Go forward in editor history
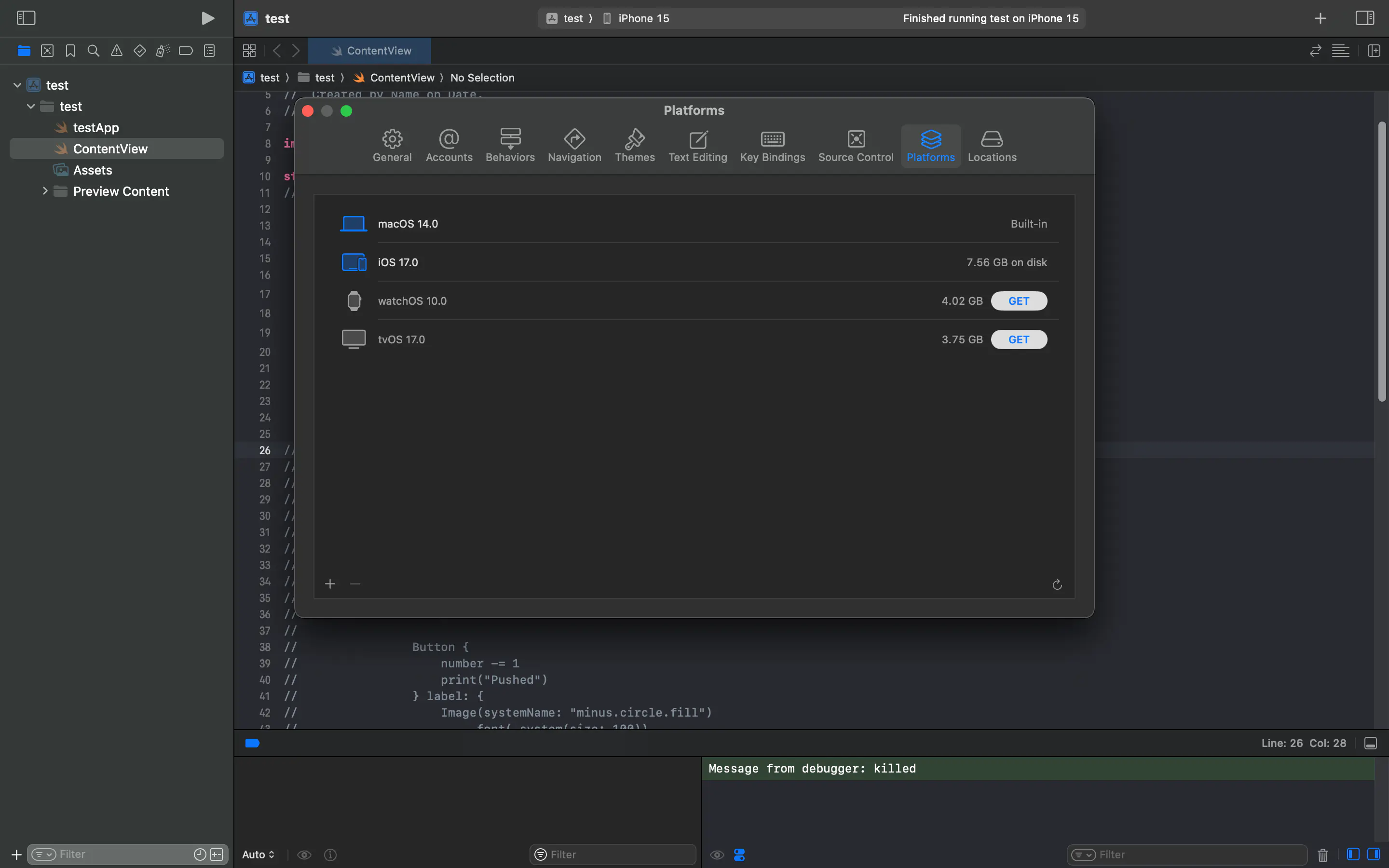This screenshot has width=1389, height=868. [x=296, y=51]
